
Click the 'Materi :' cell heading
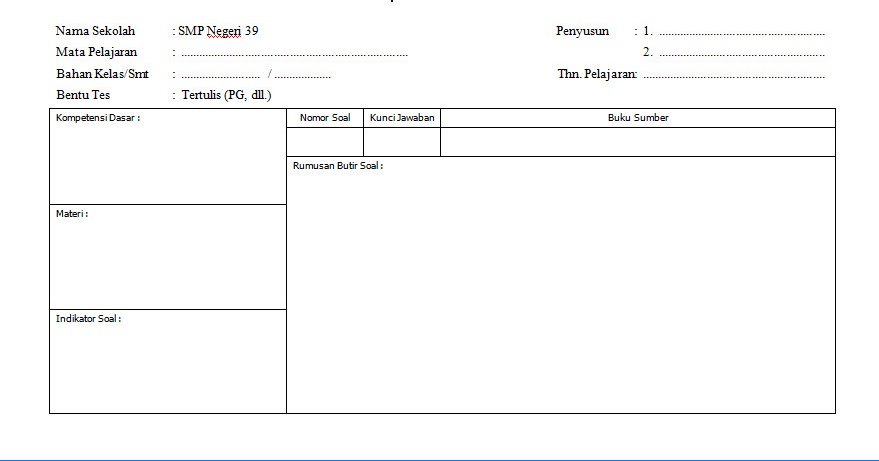72,214
